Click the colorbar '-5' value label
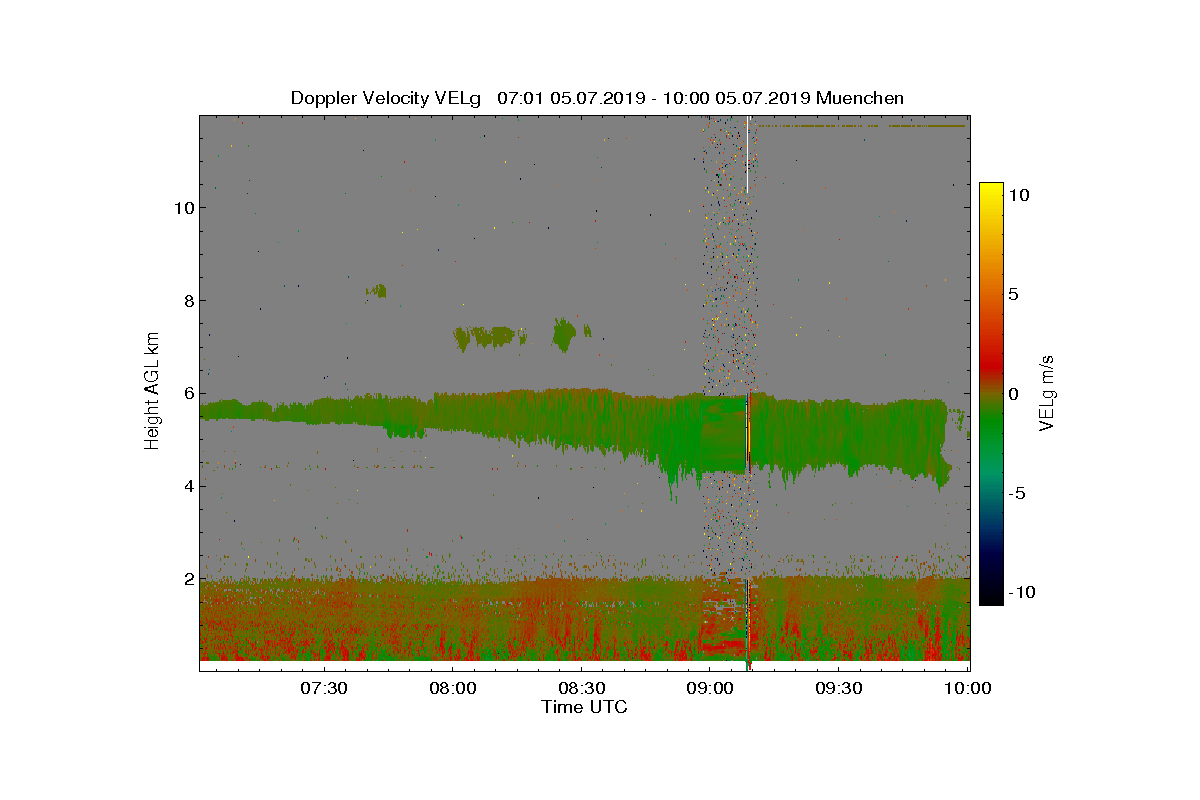This screenshot has width=1200, height=800. 1017,493
